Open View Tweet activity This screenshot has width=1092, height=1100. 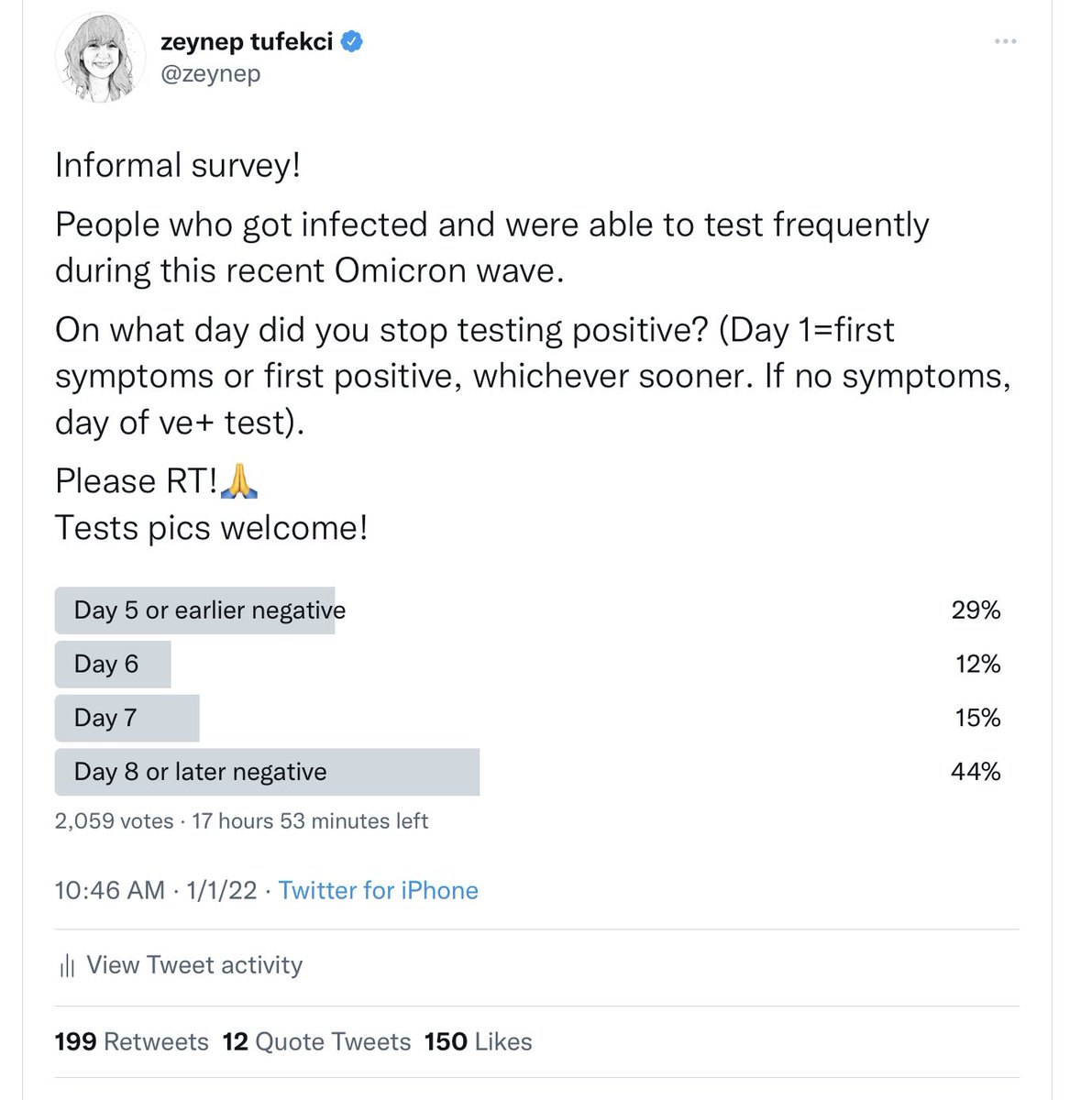tap(193, 964)
